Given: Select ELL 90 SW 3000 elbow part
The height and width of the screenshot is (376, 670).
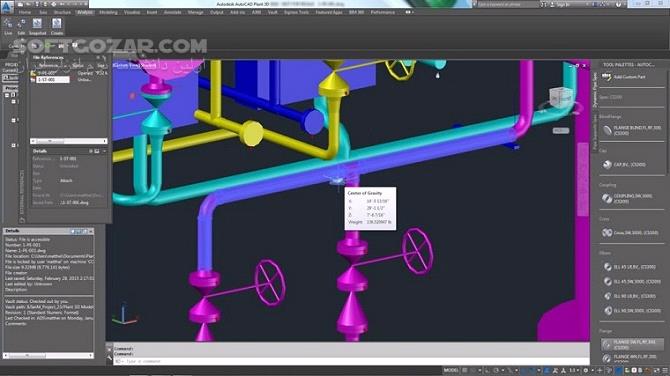Looking at the screenshot, I should pyautogui.click(x=631, y=311).
